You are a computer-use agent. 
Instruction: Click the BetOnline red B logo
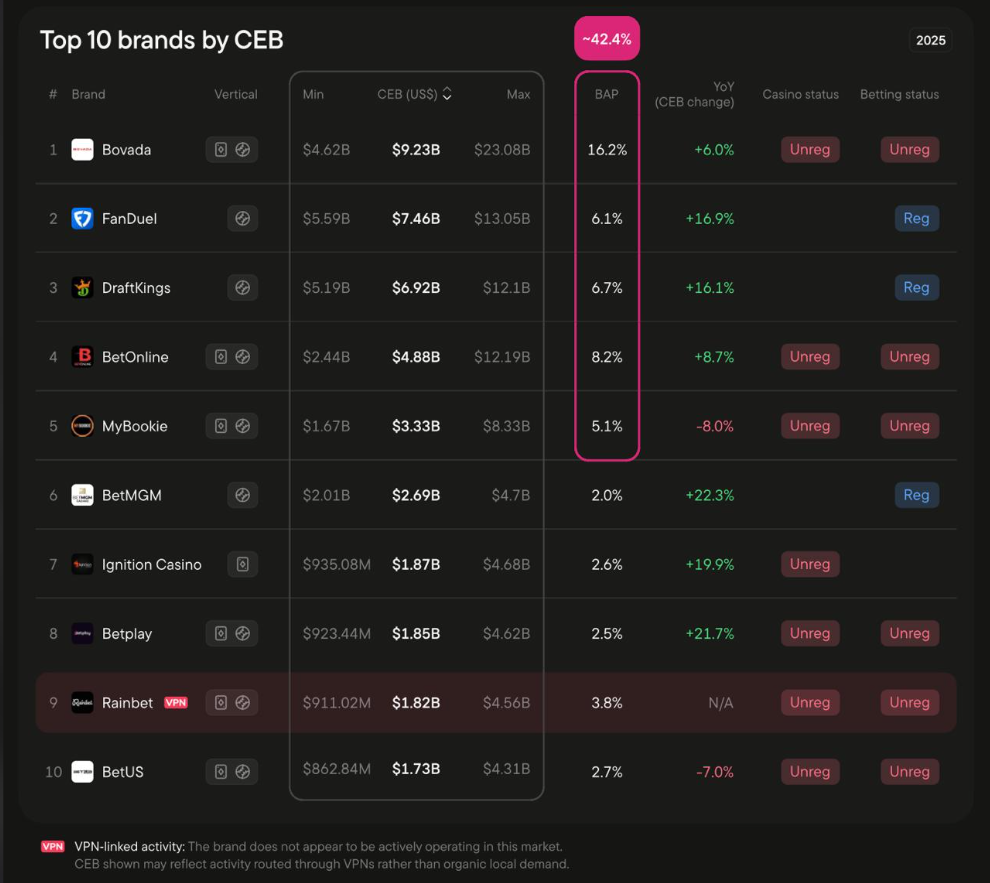pyautogui.click(x=82, y=357)
